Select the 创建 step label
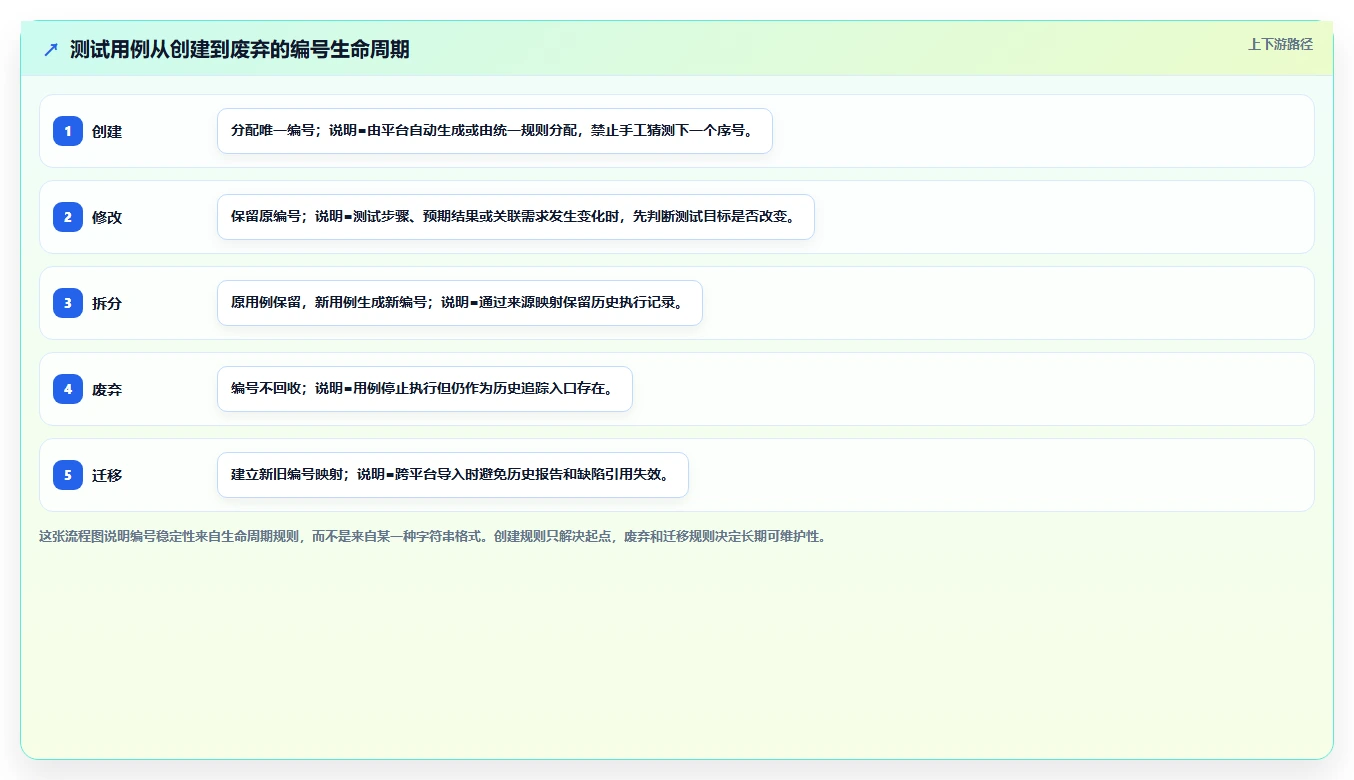The image size is (1354, 780). 107,131
